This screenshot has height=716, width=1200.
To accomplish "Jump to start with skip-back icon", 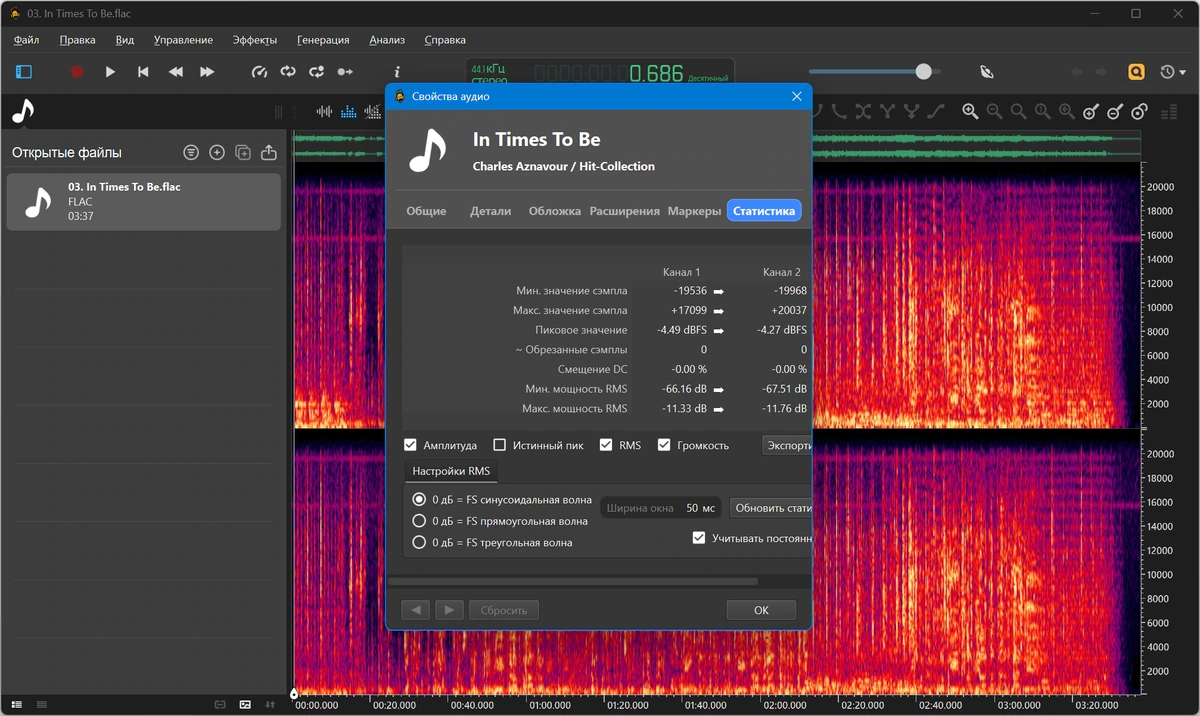I will click(143, 72).
